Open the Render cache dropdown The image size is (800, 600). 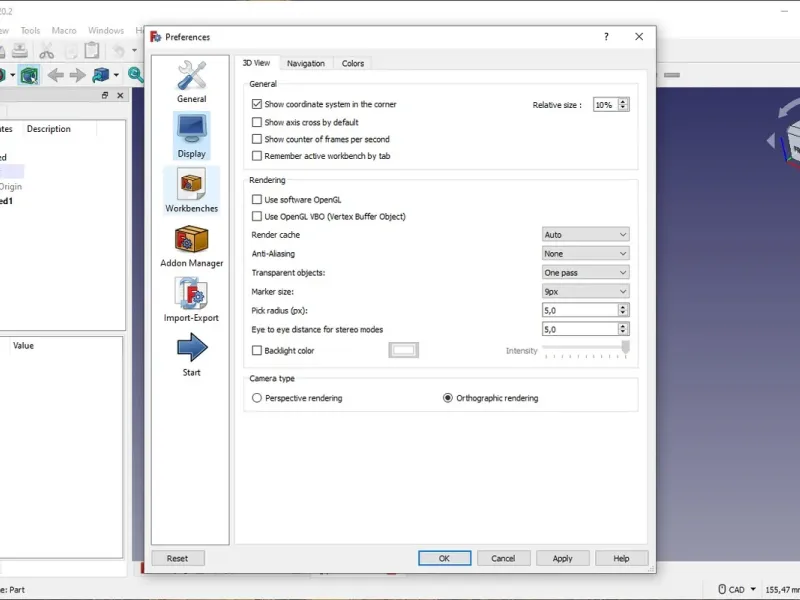[x=585, y=235]
